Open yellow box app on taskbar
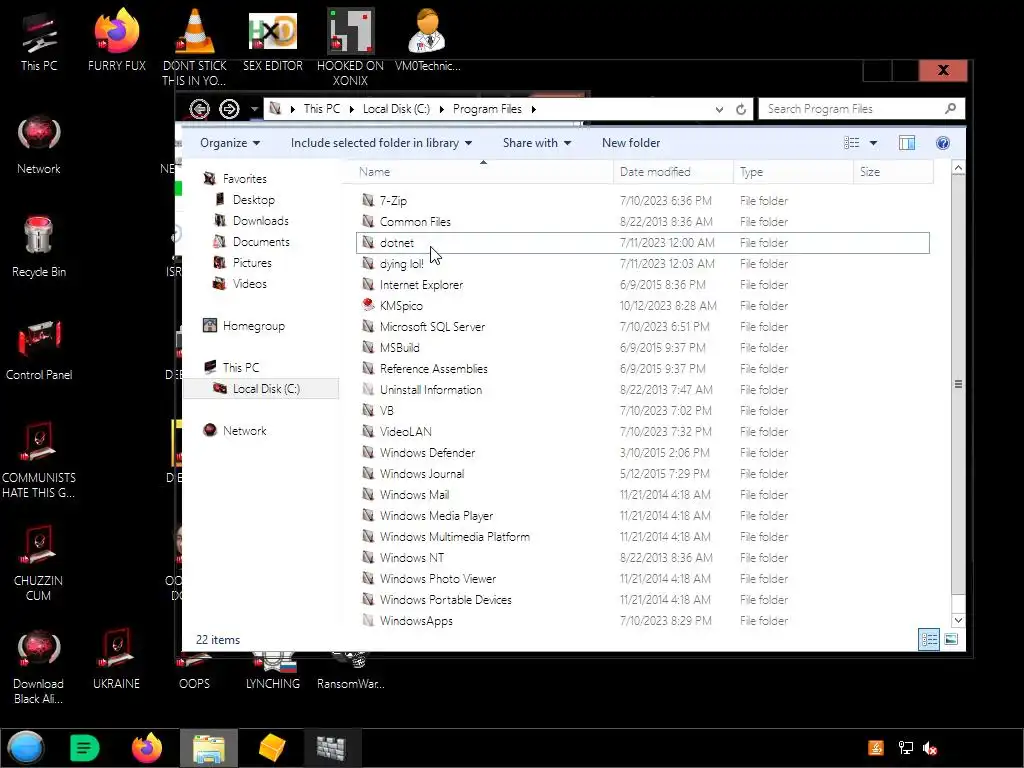Image resolution: width=1024 pixels, height=768 pixels. (x=272, y=748)
